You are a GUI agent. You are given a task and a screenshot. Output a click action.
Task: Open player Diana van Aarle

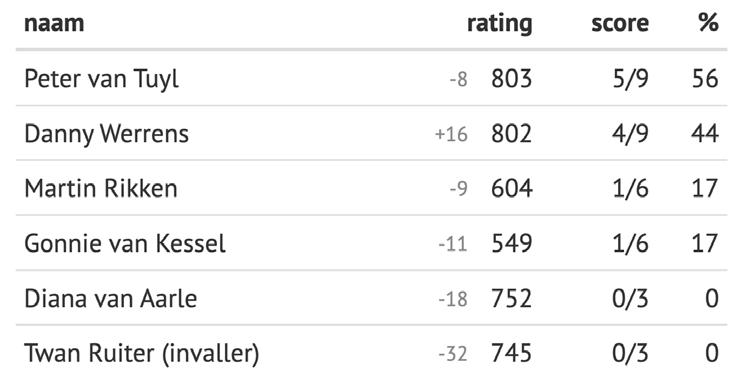pos(110,298)
